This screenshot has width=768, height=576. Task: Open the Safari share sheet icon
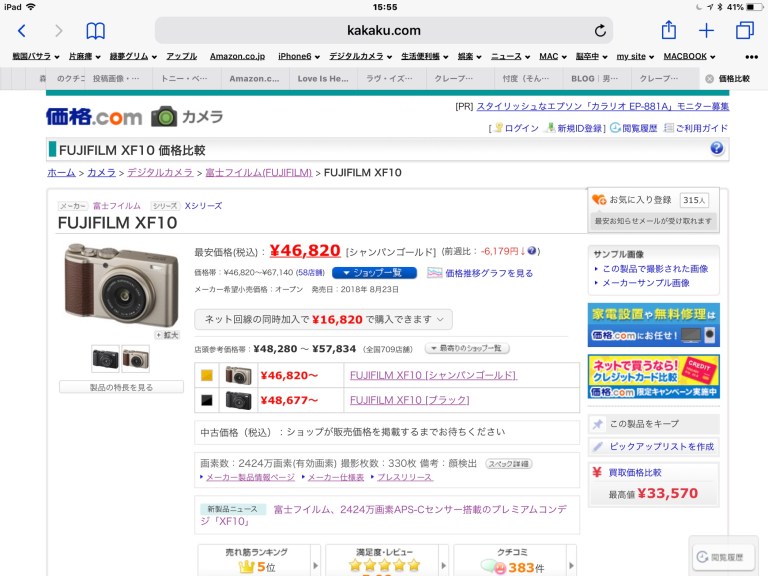tap(669, 31)
